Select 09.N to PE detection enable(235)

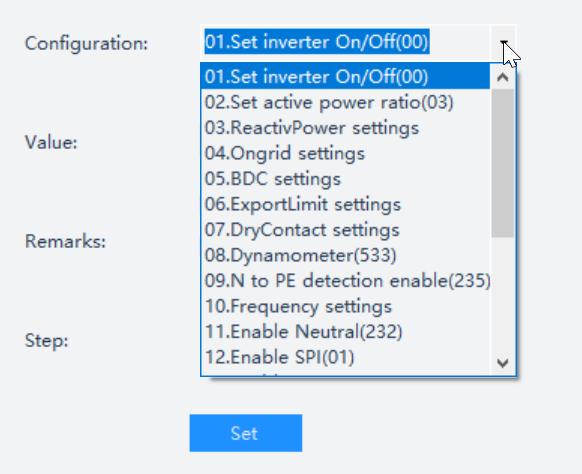[345, 281]
